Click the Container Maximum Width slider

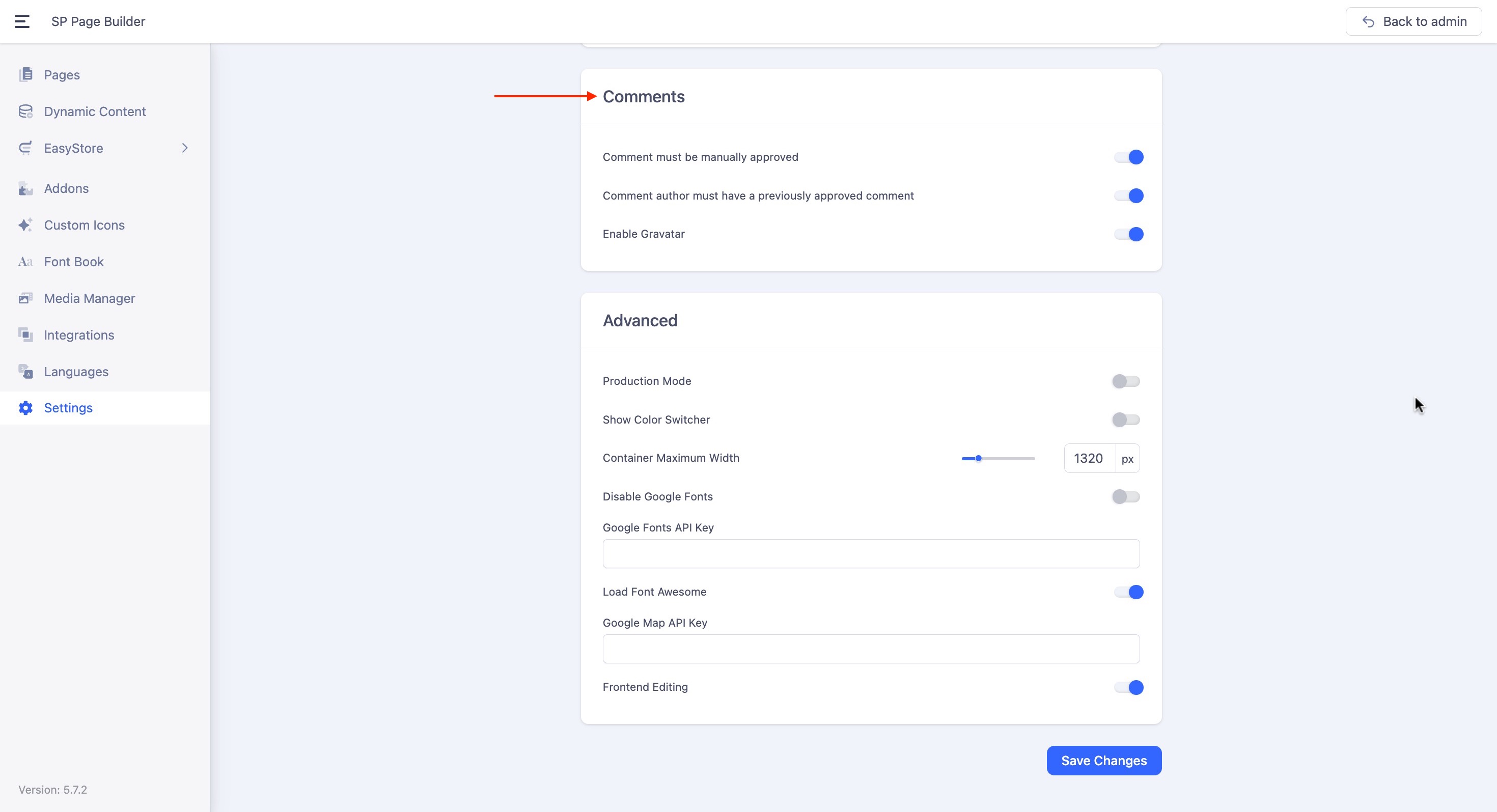click(998, 458)
